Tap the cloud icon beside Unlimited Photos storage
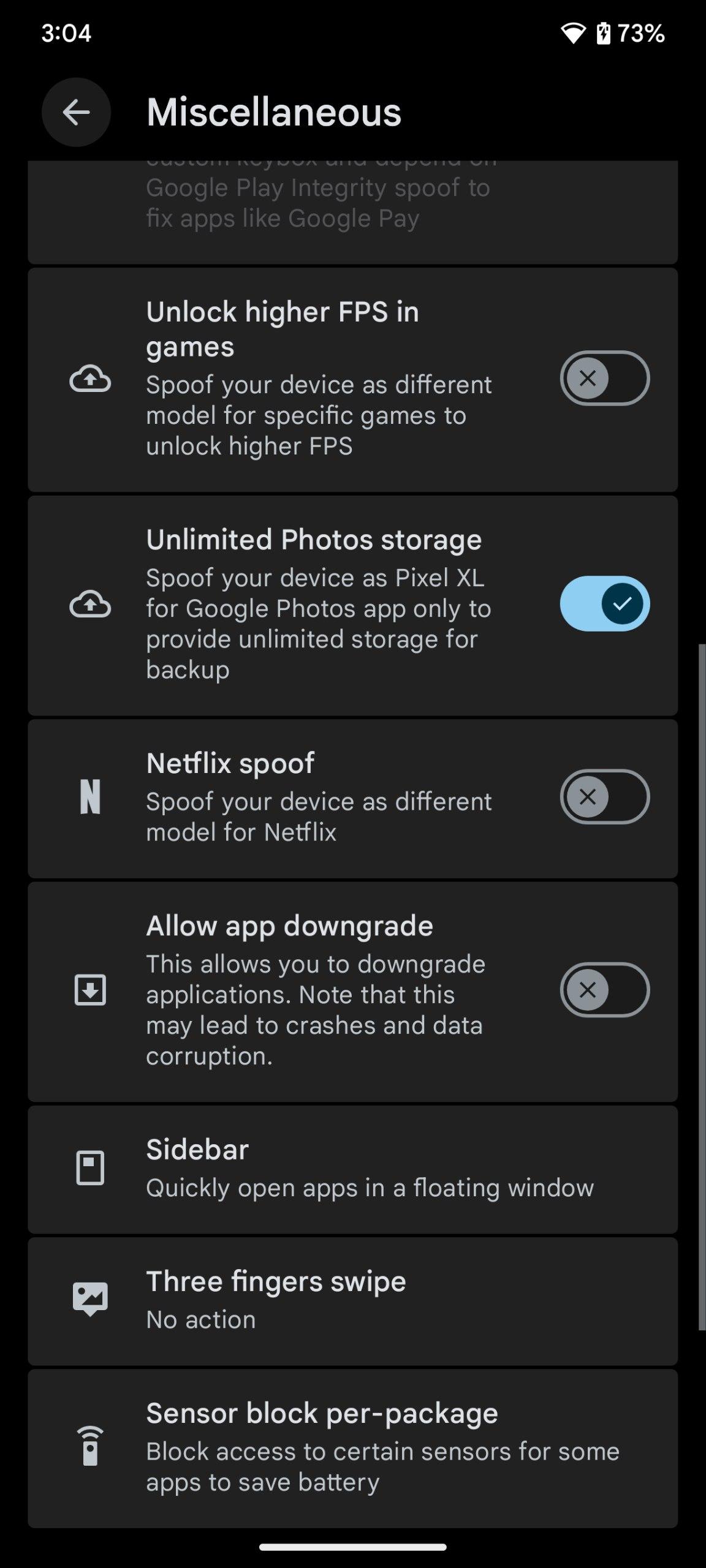The width and height of the screenshot is (706, 1568). click(90, 605)
